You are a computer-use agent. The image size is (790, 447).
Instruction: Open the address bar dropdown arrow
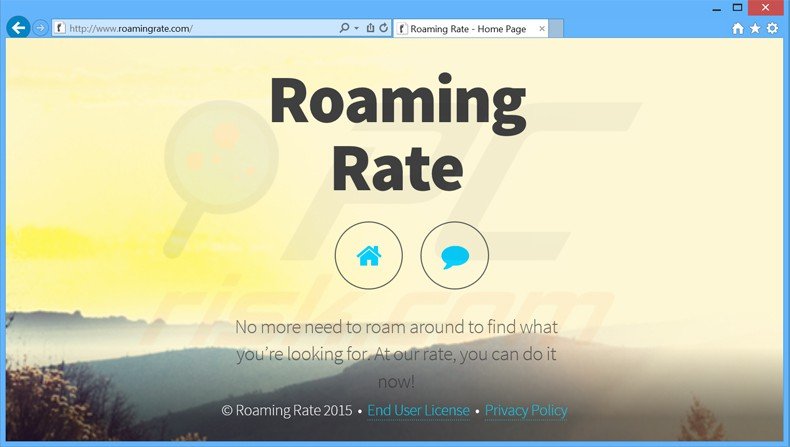356,29
